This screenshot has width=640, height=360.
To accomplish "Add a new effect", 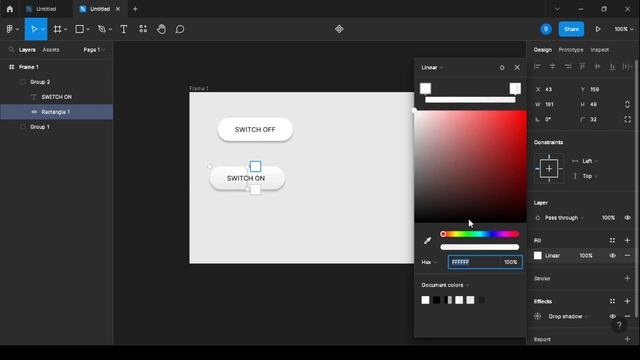I will point(627,301).
